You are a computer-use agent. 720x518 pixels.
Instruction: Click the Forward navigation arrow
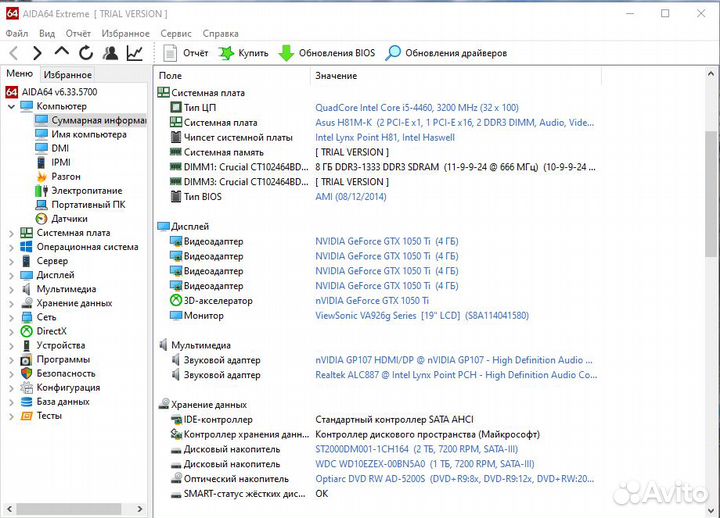[37, 53]
